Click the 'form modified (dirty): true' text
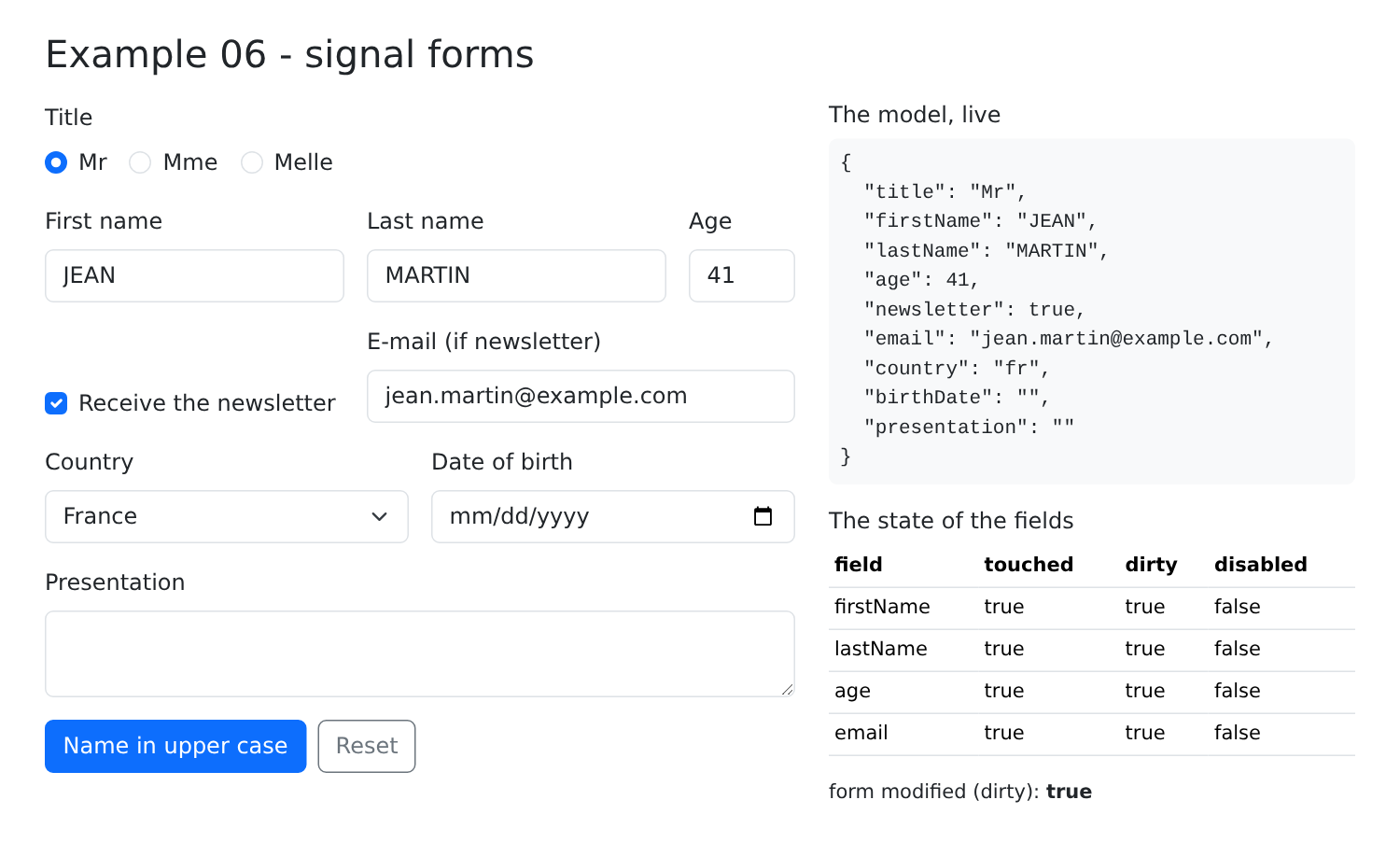Screen dimensions: 1400x842 [x=960, y=792]
